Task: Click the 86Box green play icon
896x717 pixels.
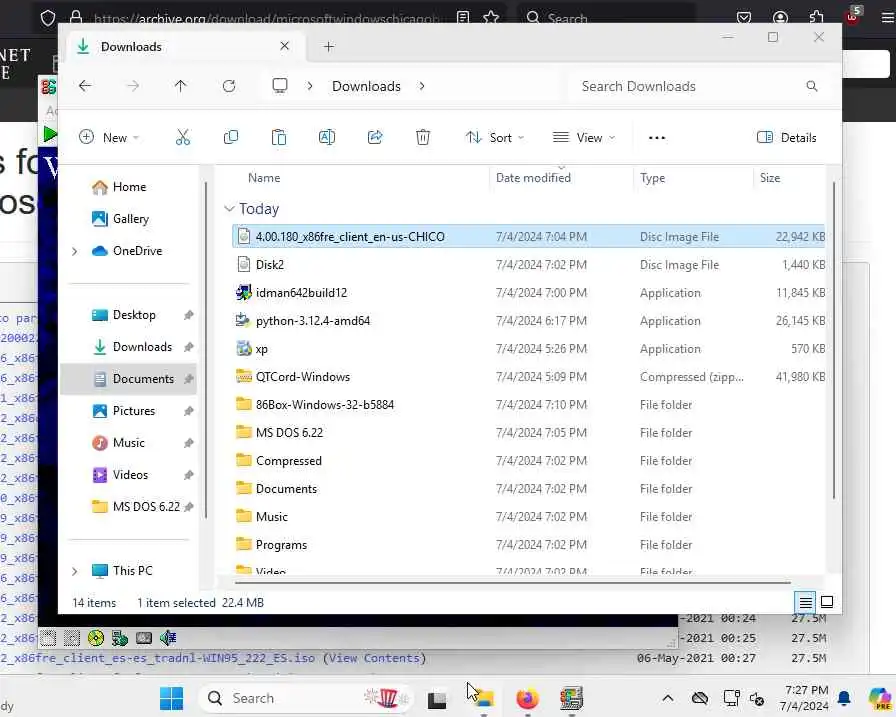Action: click(x=50, y=134)
